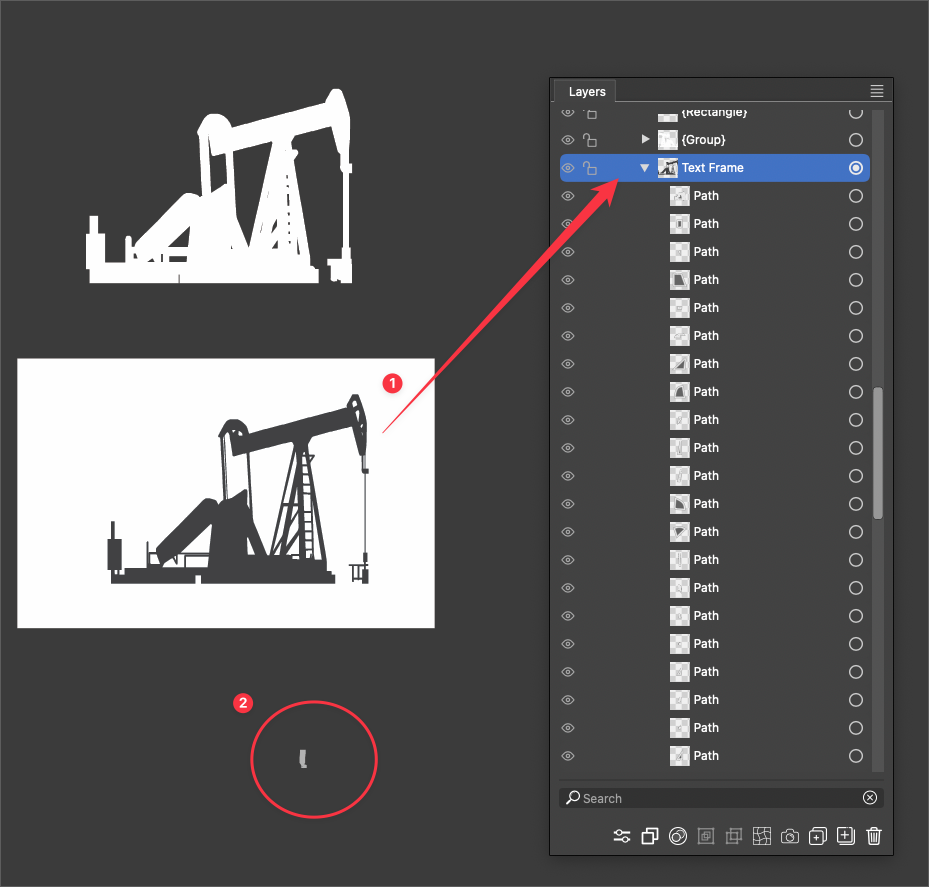The height and width of the screenshot is (887, 929).
Task: Click the layer Search input field
Action: pos(715,798)
